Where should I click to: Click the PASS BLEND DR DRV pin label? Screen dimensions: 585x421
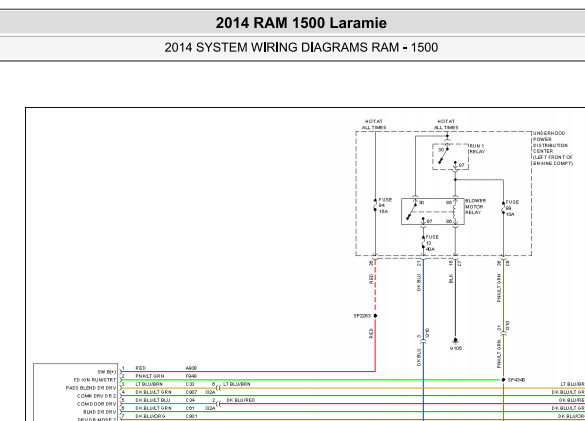[91, 388]
